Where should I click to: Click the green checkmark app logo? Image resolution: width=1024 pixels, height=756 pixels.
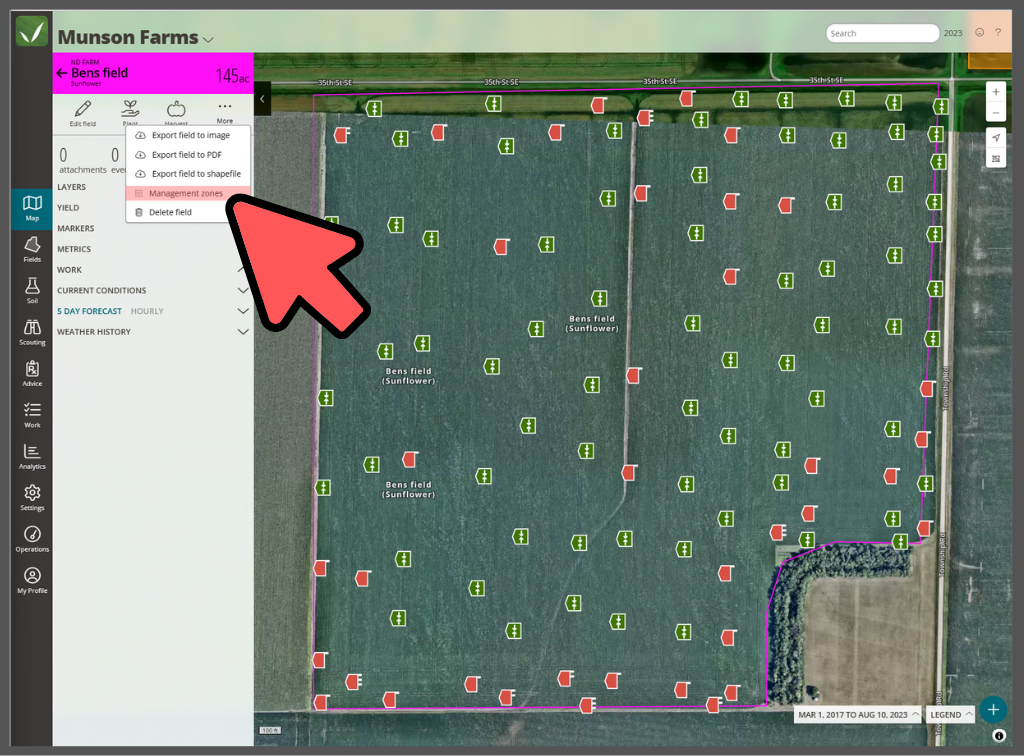[x=32, y=31]
